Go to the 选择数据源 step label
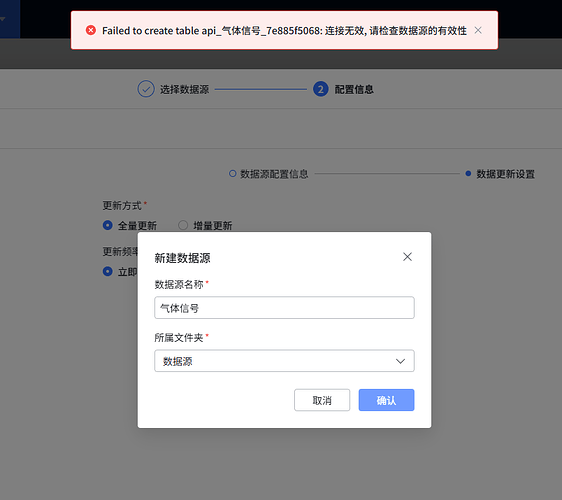562x500 pixels. coord(184,90)
